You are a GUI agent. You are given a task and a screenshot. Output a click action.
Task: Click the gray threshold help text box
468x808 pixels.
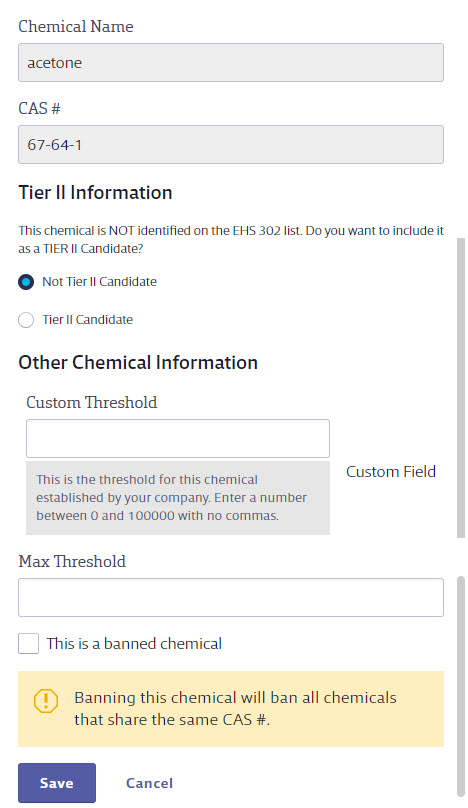[x=178, y=498]
